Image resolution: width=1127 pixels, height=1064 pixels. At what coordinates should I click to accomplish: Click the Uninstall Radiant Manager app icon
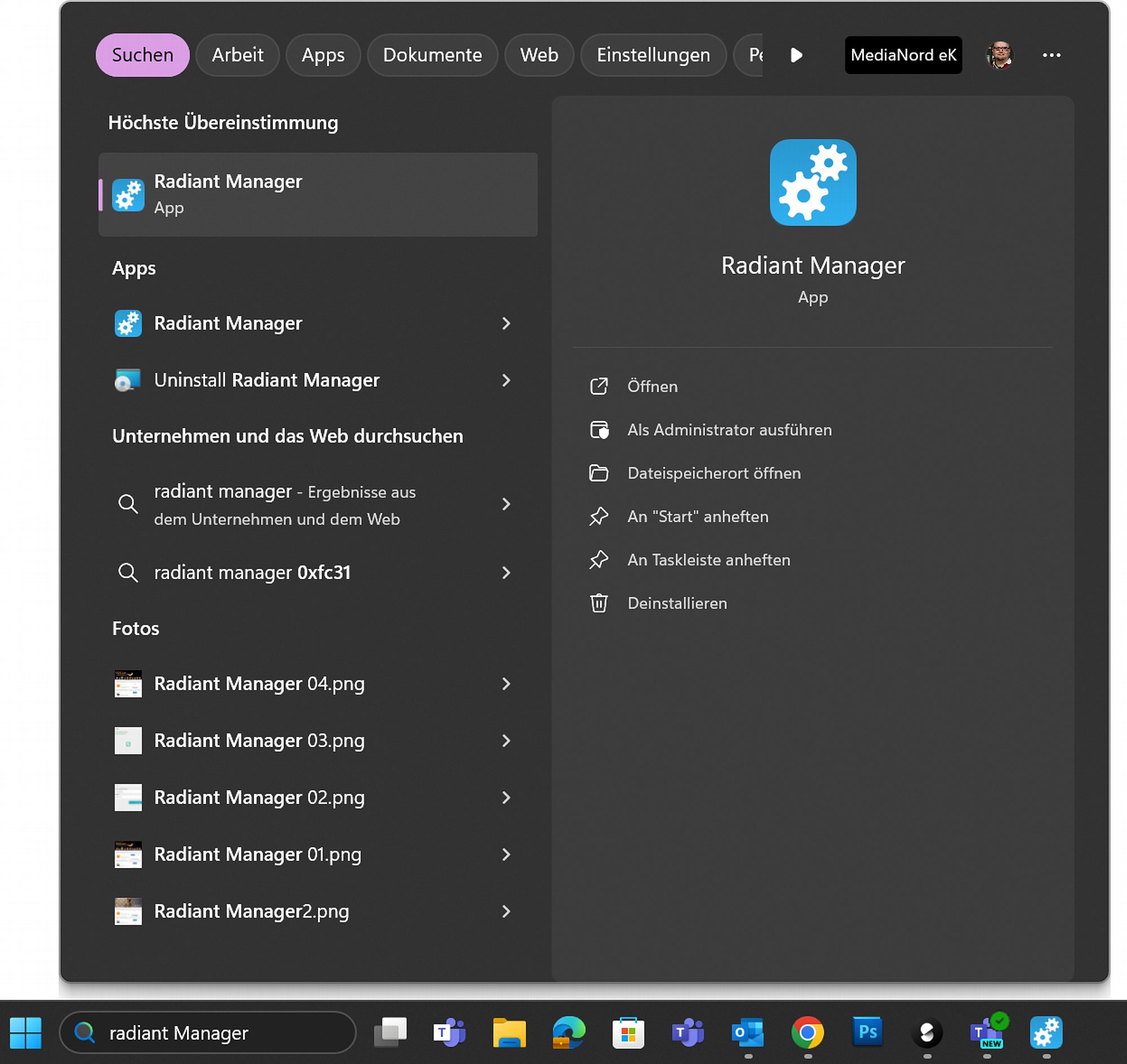pos(128,380)
